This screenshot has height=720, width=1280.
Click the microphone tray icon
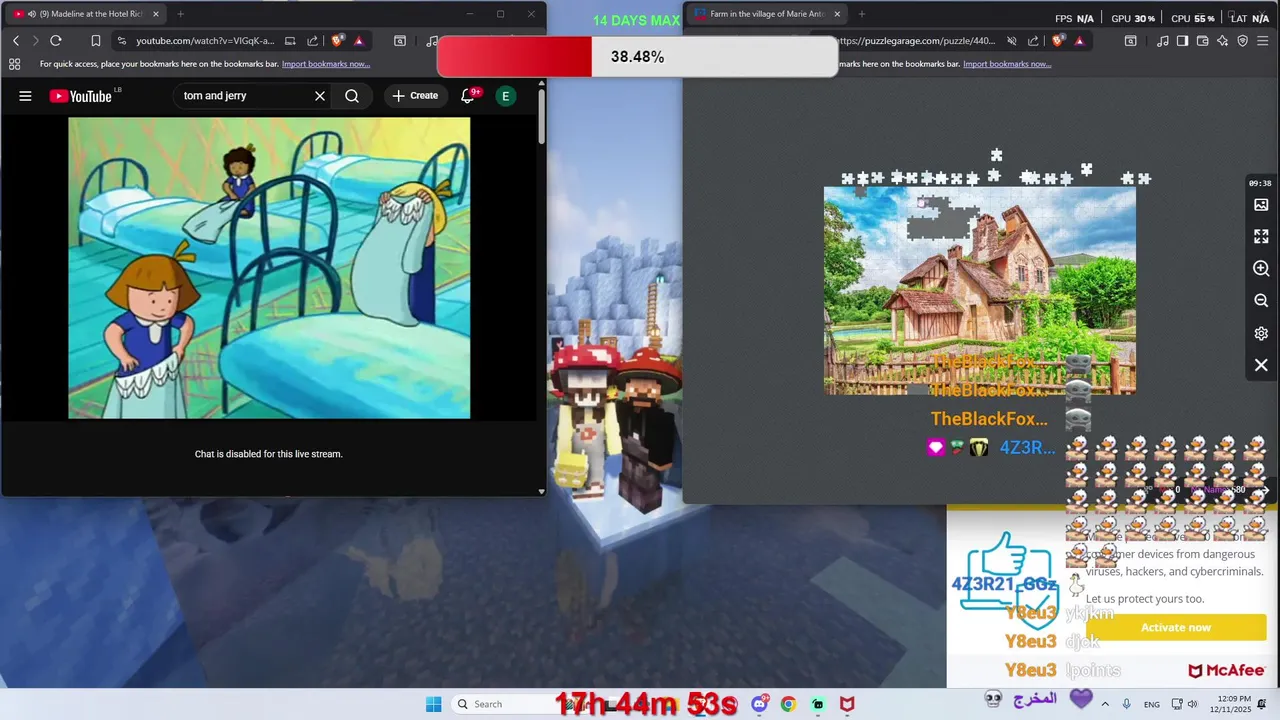point(1127,704)
